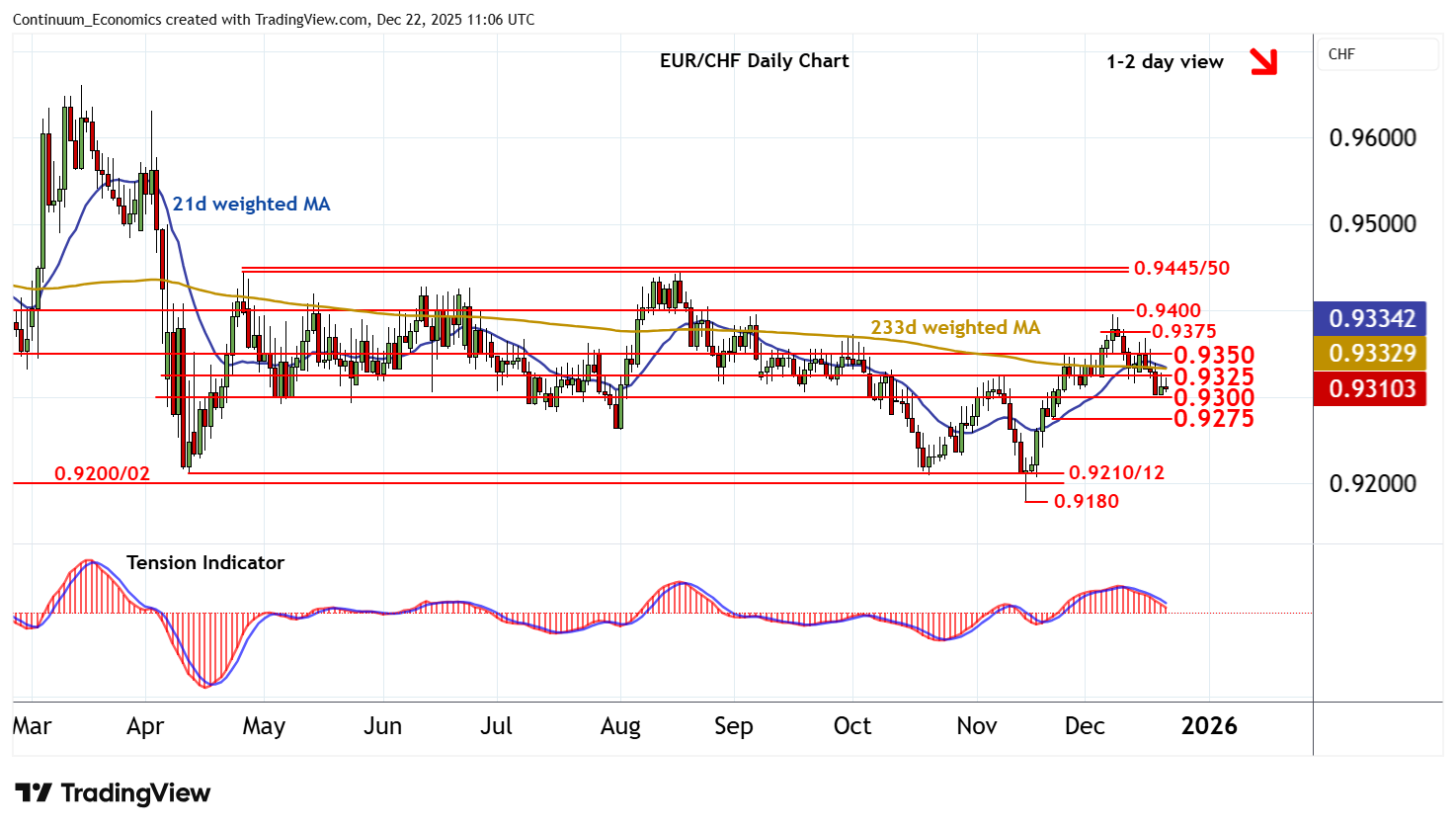Select the 0.9200/02 support label

(102, 474)
